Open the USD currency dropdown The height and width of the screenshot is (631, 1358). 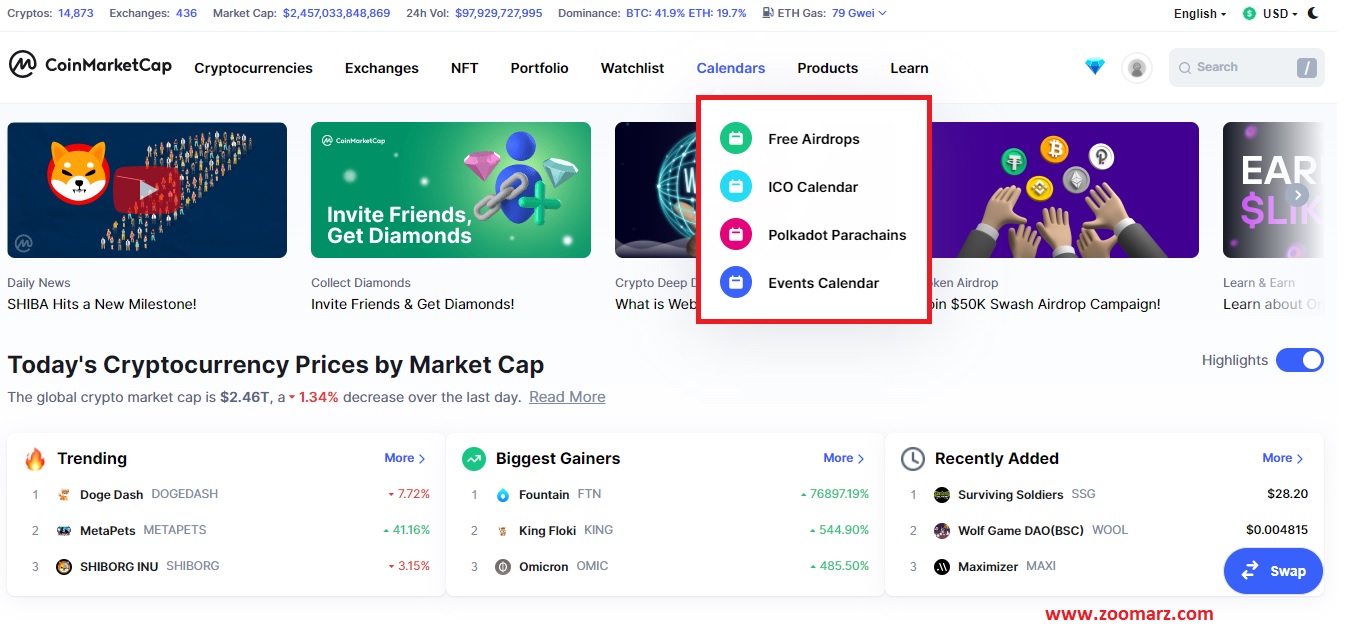[1272, 14]
